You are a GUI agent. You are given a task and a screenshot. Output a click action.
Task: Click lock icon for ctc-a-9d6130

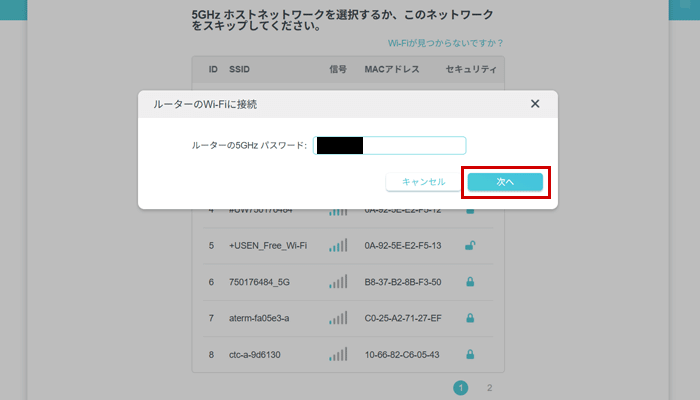tap(470, 354)
